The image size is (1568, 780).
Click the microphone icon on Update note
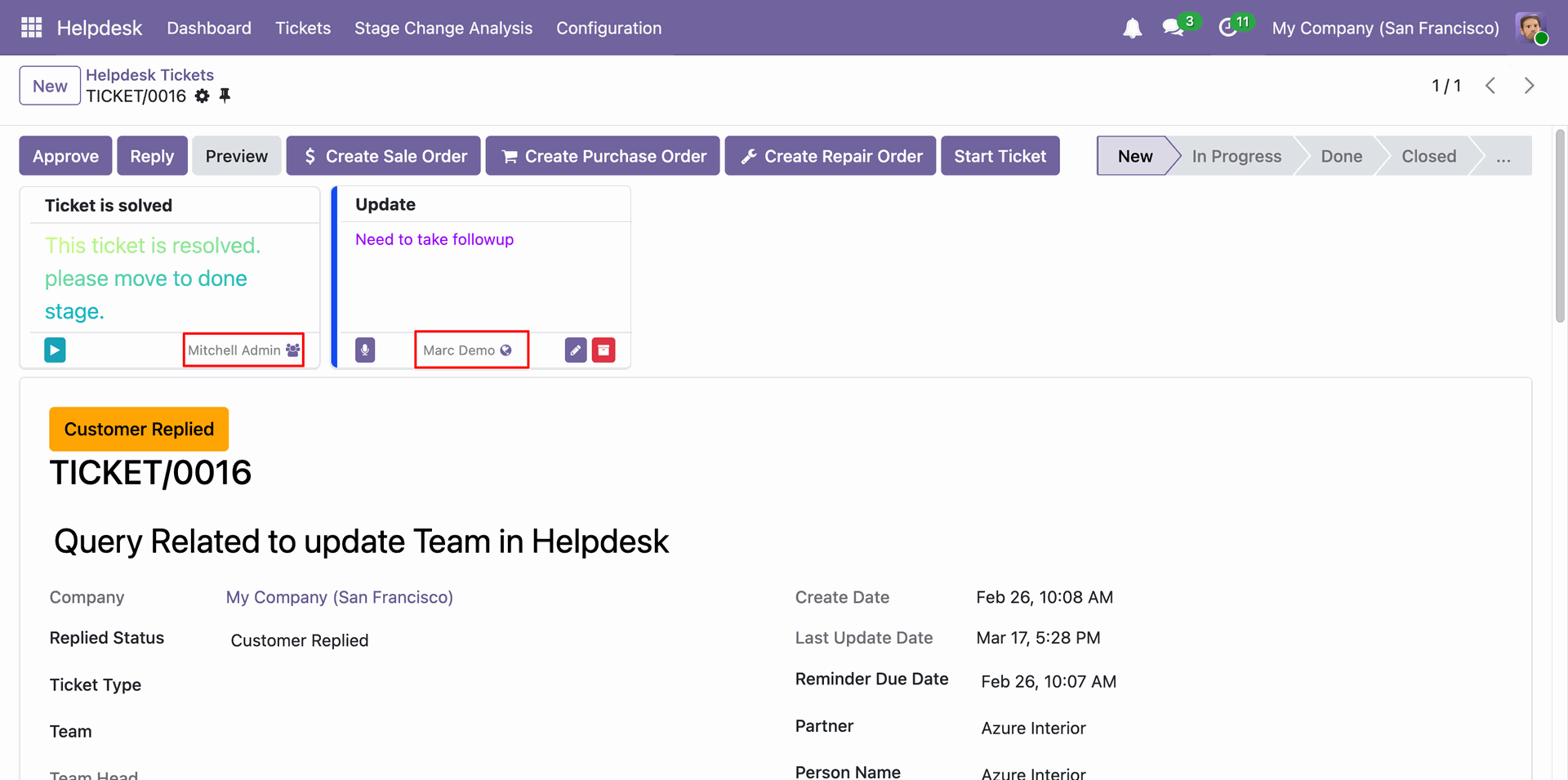pos(365,350)
